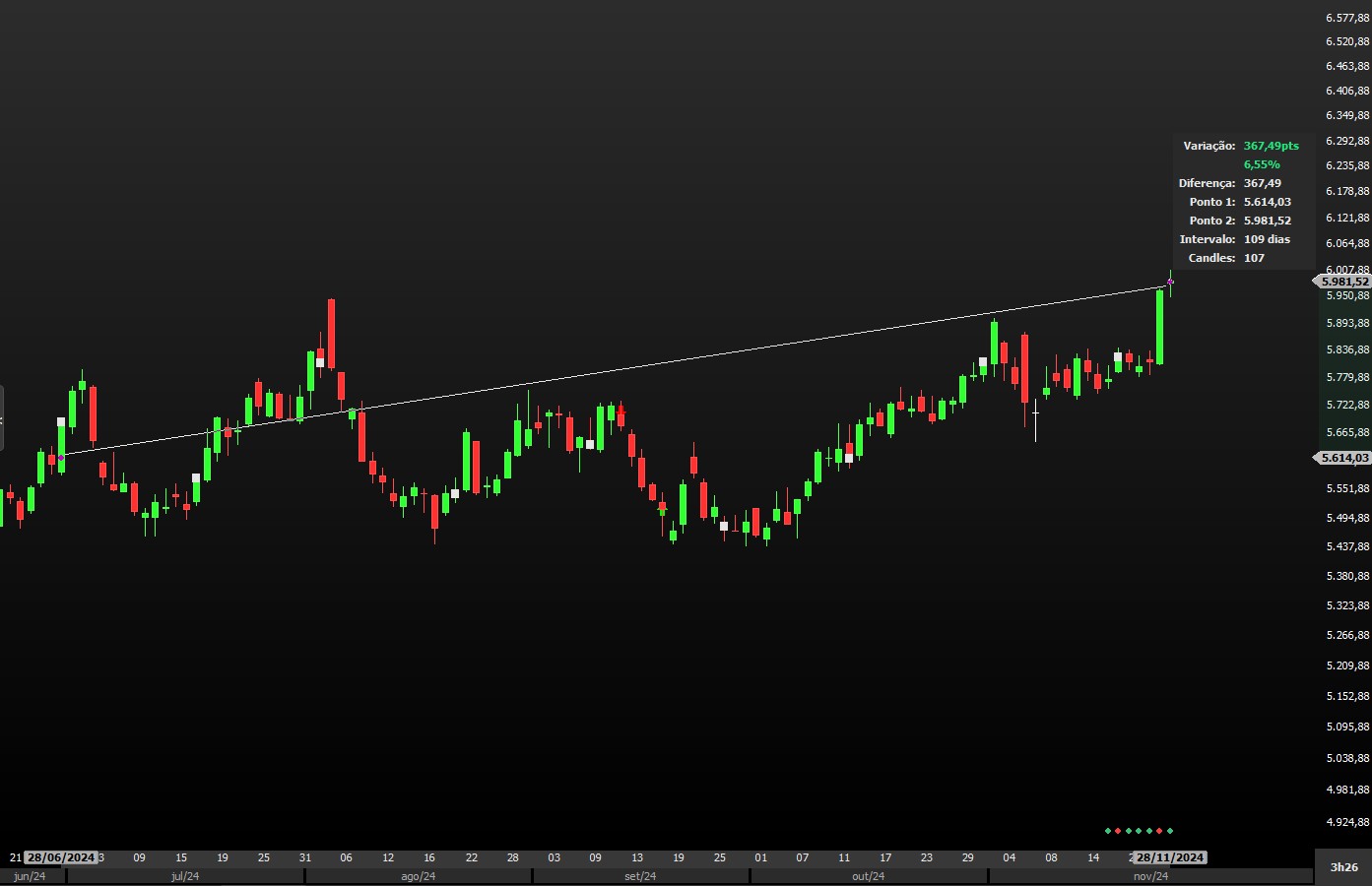Click the first red diamond indicator dot
Image resolution: width=1372 pixels, height=886 pixels.
1118,831
